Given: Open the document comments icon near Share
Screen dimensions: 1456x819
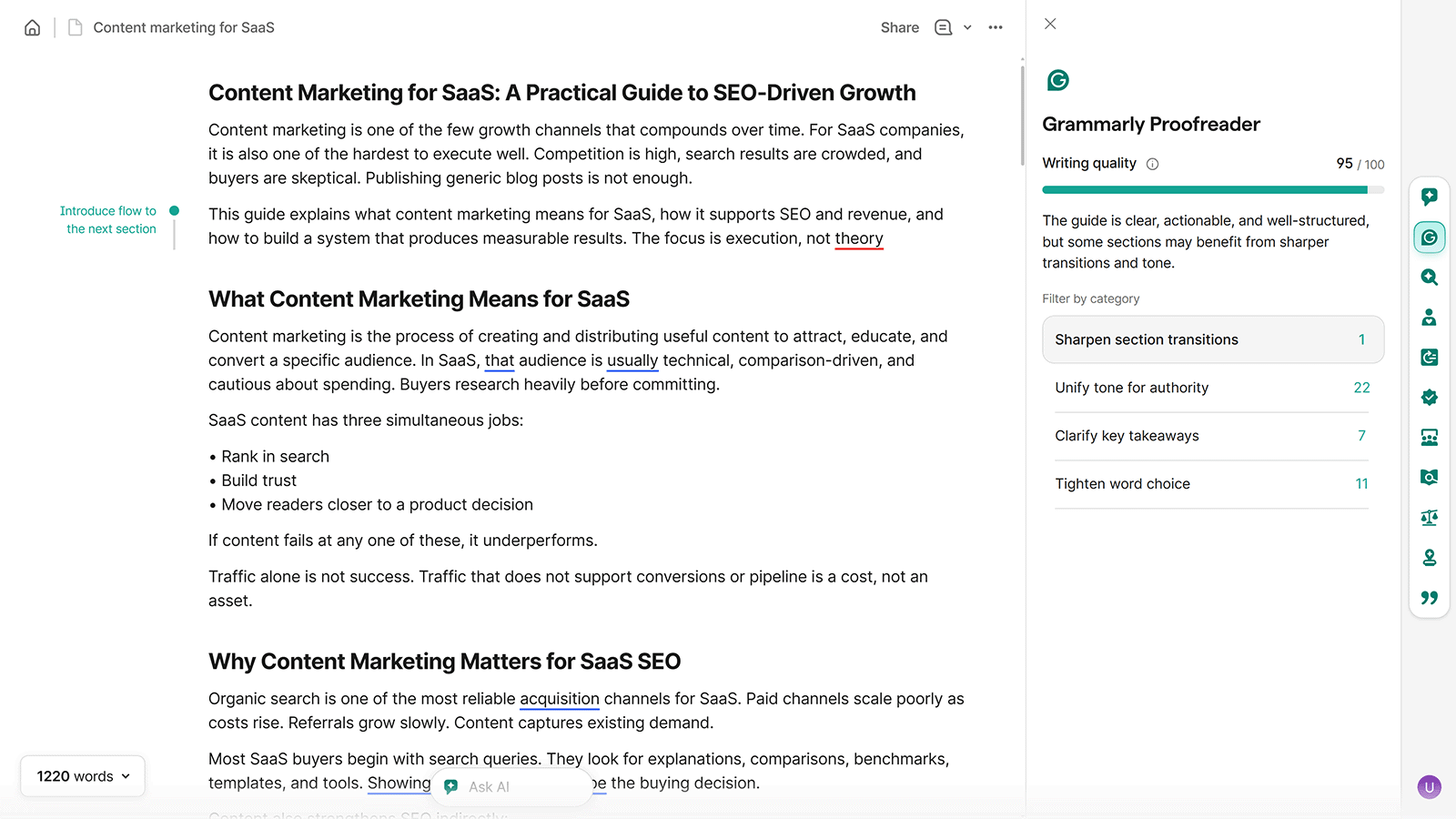Looking at the screenshot, I should (944, 27).
